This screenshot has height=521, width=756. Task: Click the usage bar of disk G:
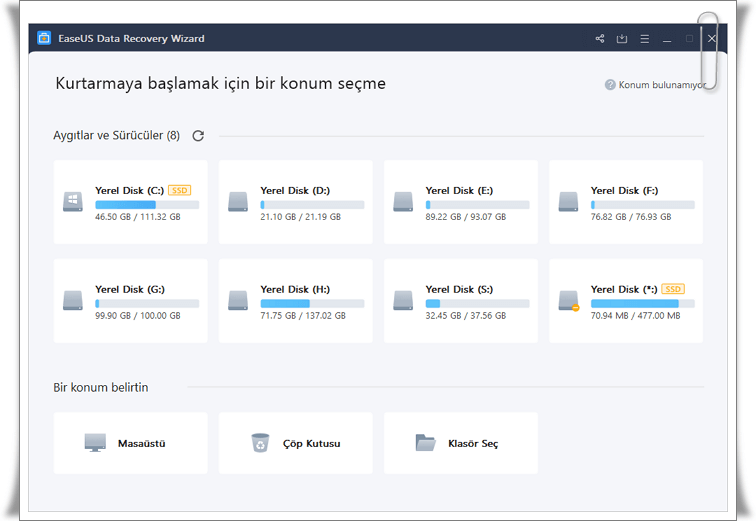pyautogui.click(x=147, y=304)
